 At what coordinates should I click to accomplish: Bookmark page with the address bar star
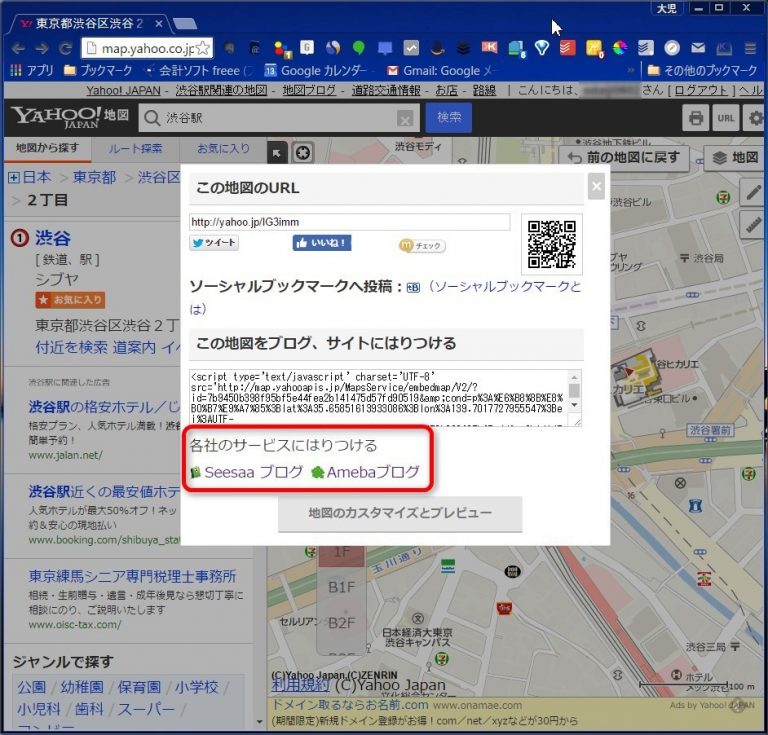(202, 48)
